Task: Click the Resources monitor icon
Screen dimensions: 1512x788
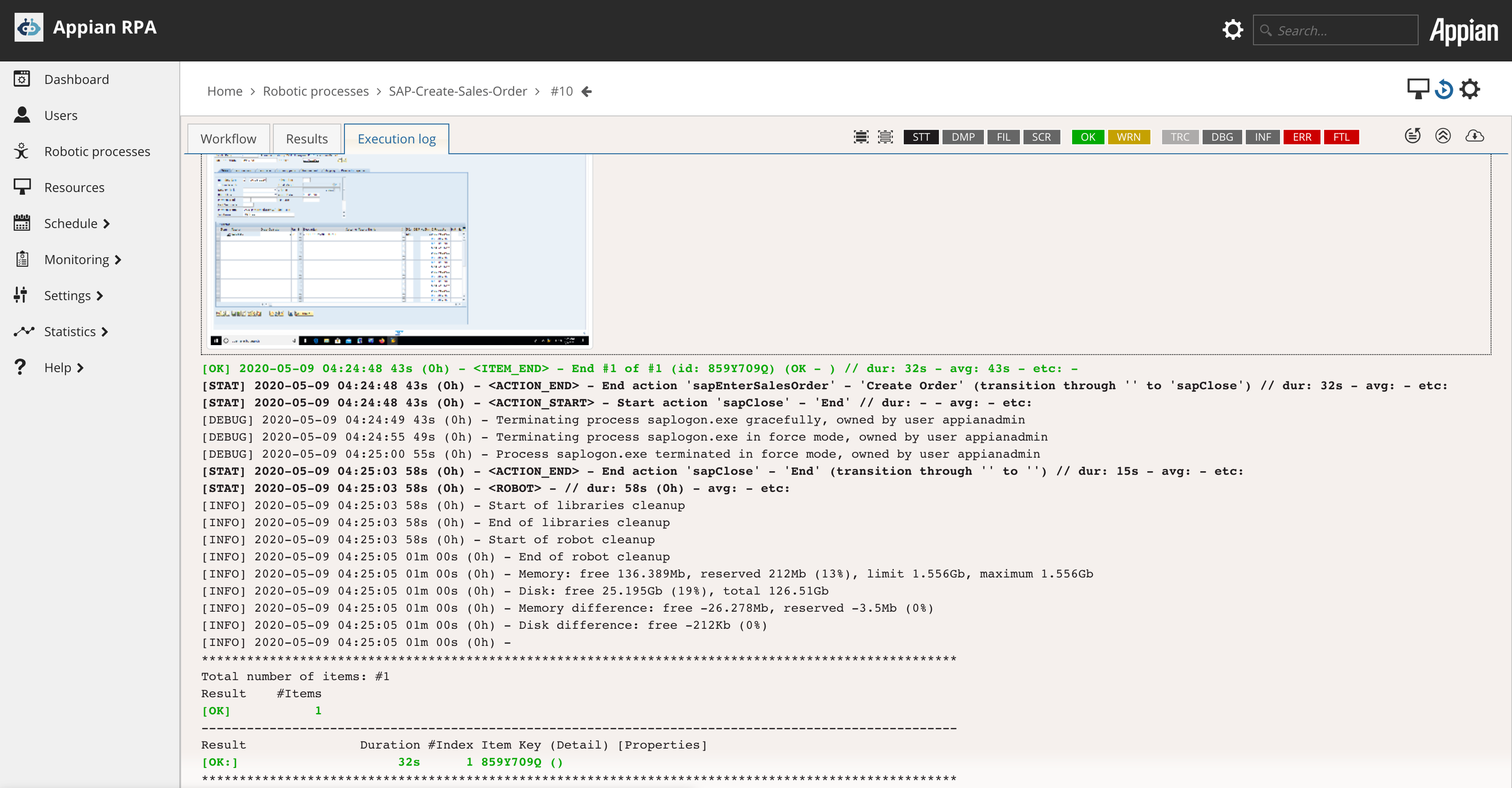Action: (22, 187)
